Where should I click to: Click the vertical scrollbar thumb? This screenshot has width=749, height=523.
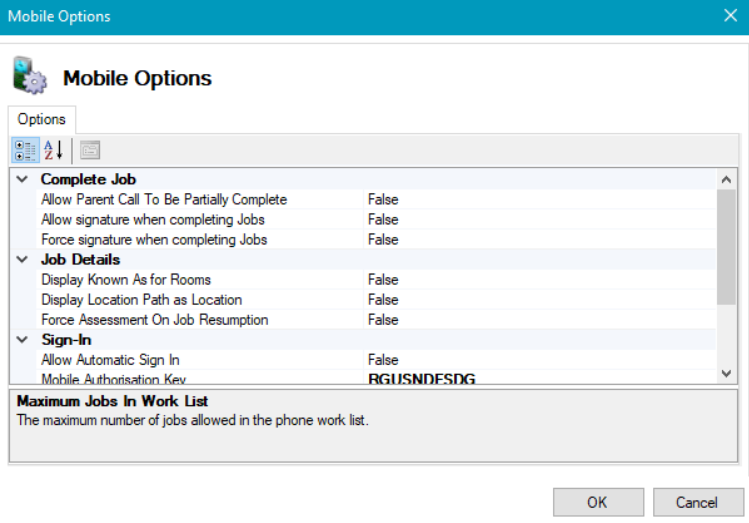coord(727,245)
